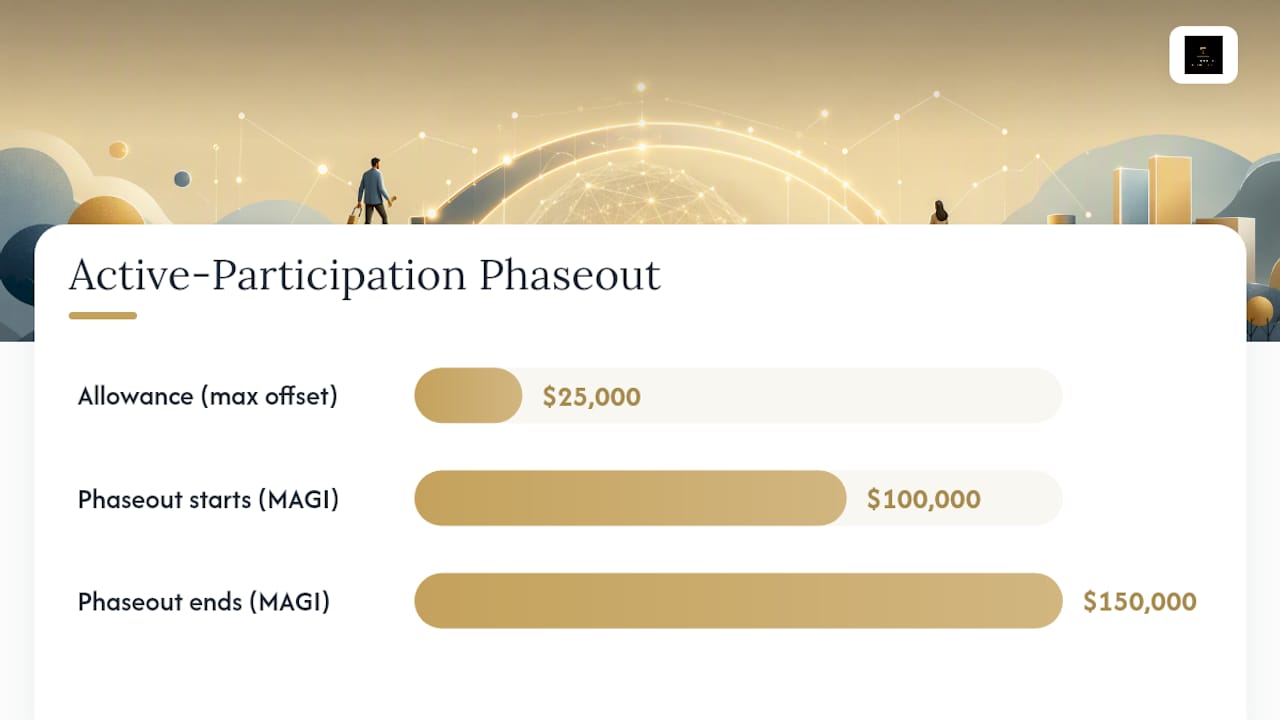Click the Phaseout ends full gold bar
The height and width of the screenshot is (720, 1280).
[738, 600]
